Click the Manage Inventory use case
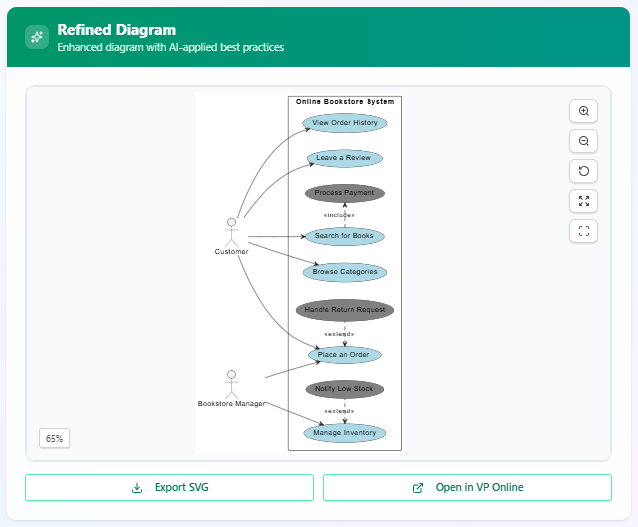638x527 pixels. coord(345,433)
